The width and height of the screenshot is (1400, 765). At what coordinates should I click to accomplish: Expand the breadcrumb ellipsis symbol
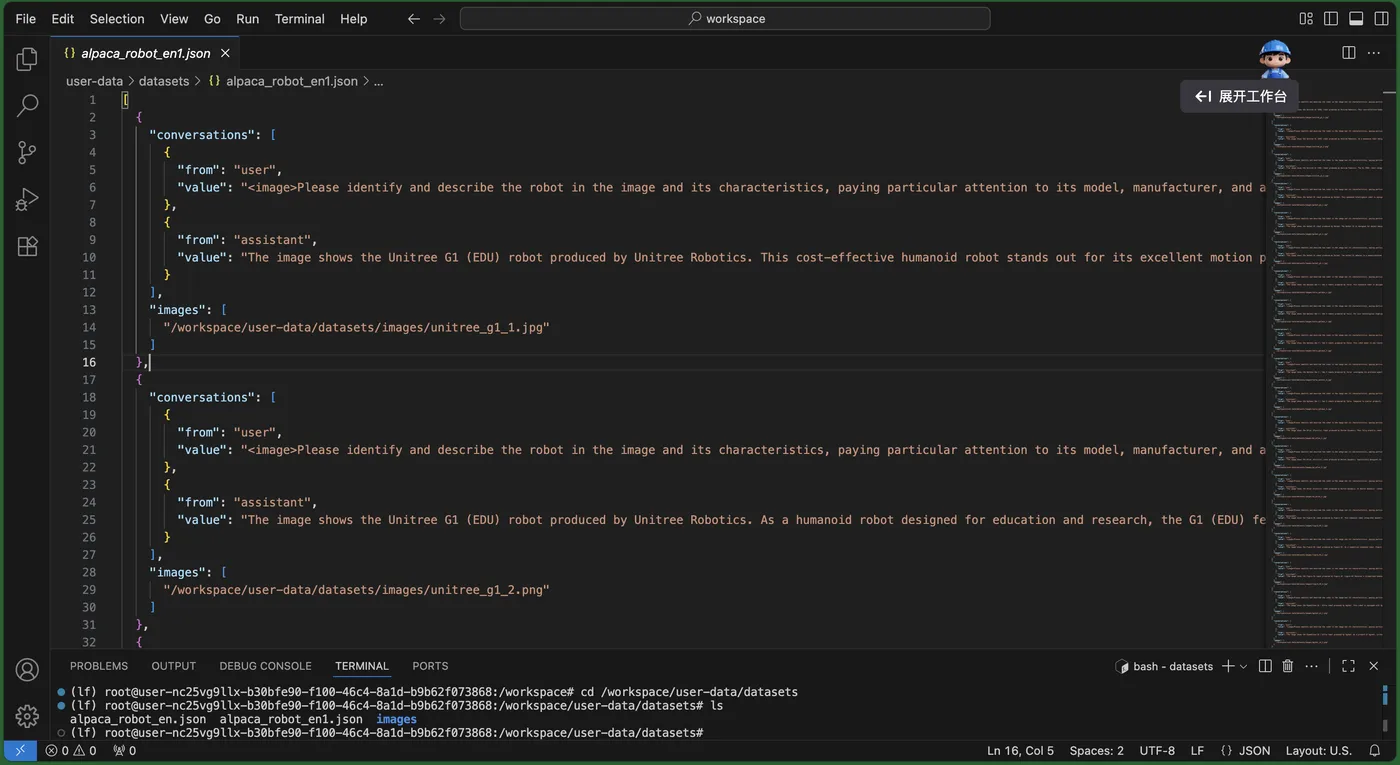tap(379, 81)
